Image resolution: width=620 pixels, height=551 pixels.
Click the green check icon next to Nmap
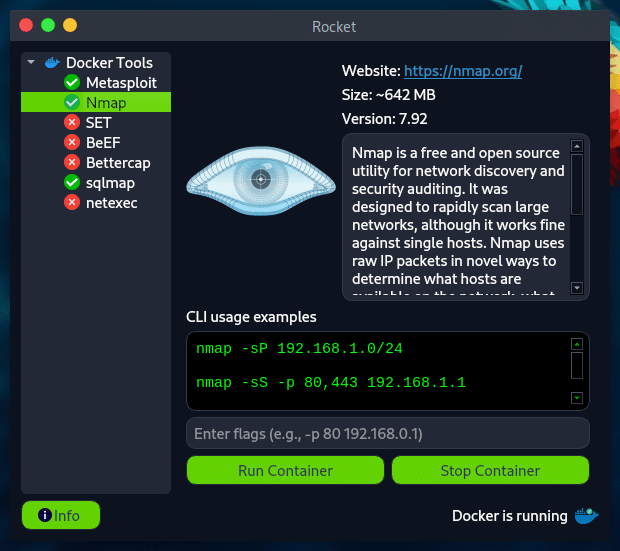point(72,102)
